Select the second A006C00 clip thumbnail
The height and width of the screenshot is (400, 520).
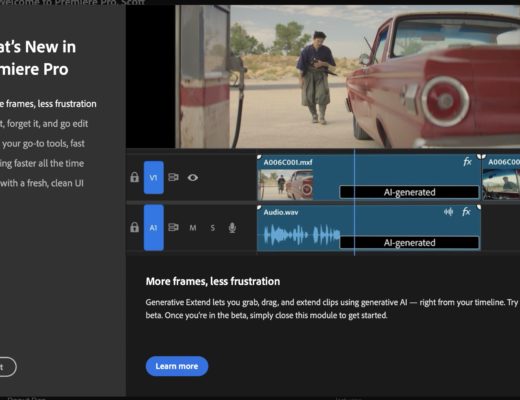pos(501,184)
